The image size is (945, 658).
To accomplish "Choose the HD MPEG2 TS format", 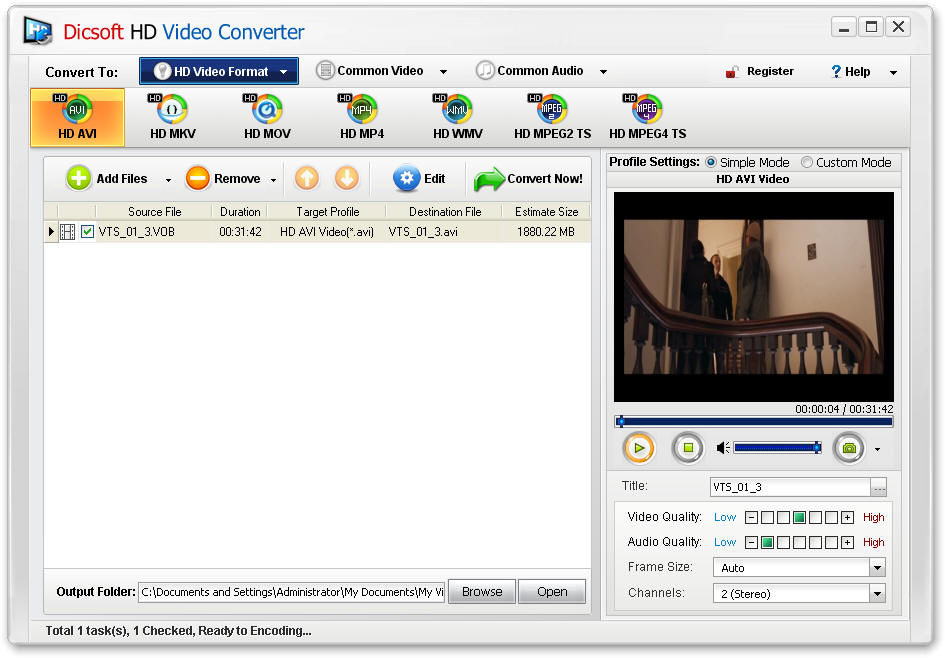I will pyautogui.click(x=552, y=117).
